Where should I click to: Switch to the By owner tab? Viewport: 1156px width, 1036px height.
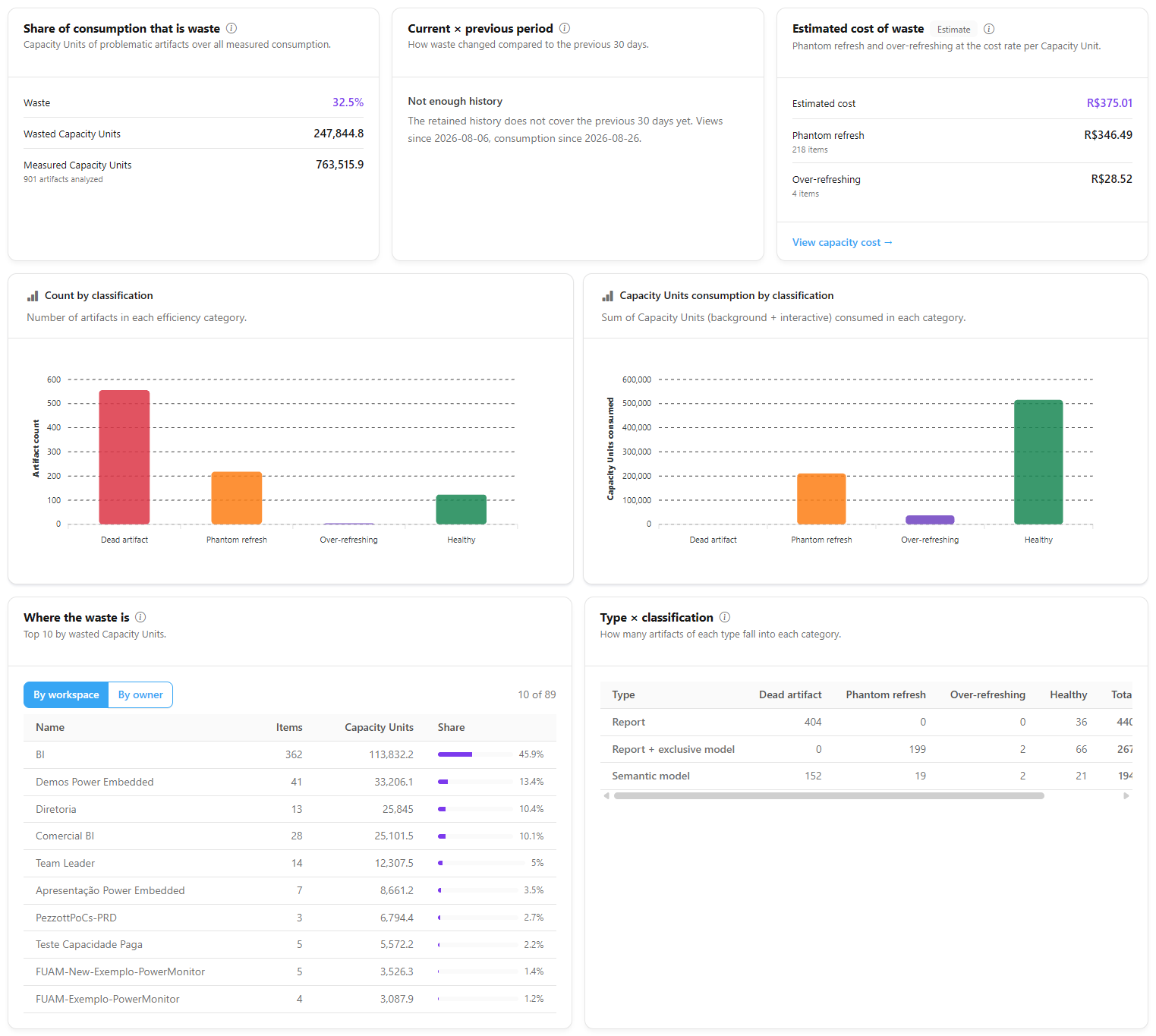point(140,694)
